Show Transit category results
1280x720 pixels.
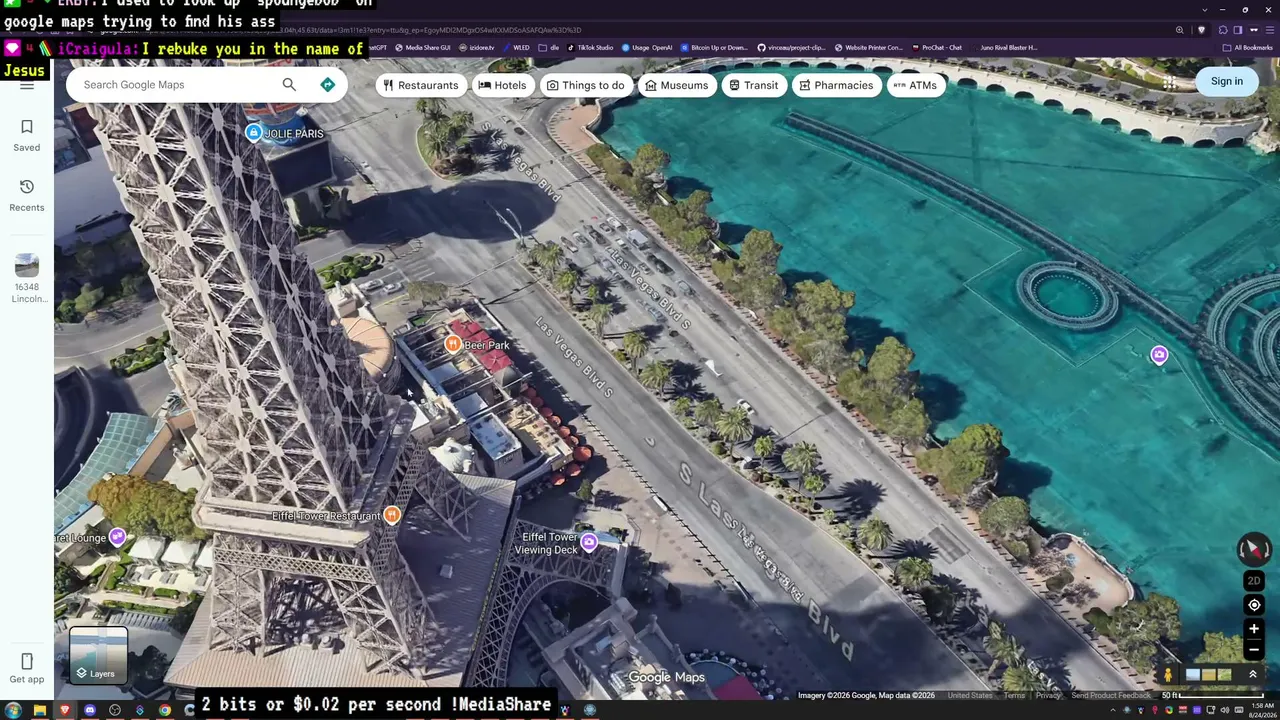pyautogui.click(x=753, y=85)
